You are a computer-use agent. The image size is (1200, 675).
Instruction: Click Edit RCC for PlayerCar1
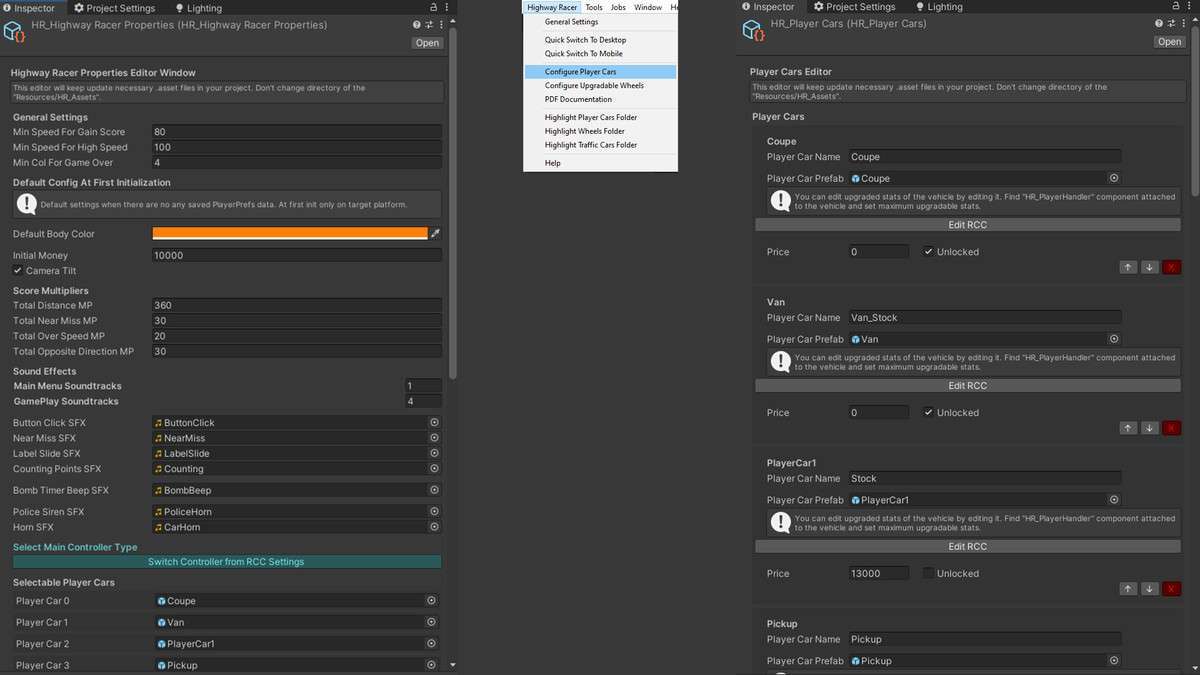click(x=967, y=547)
